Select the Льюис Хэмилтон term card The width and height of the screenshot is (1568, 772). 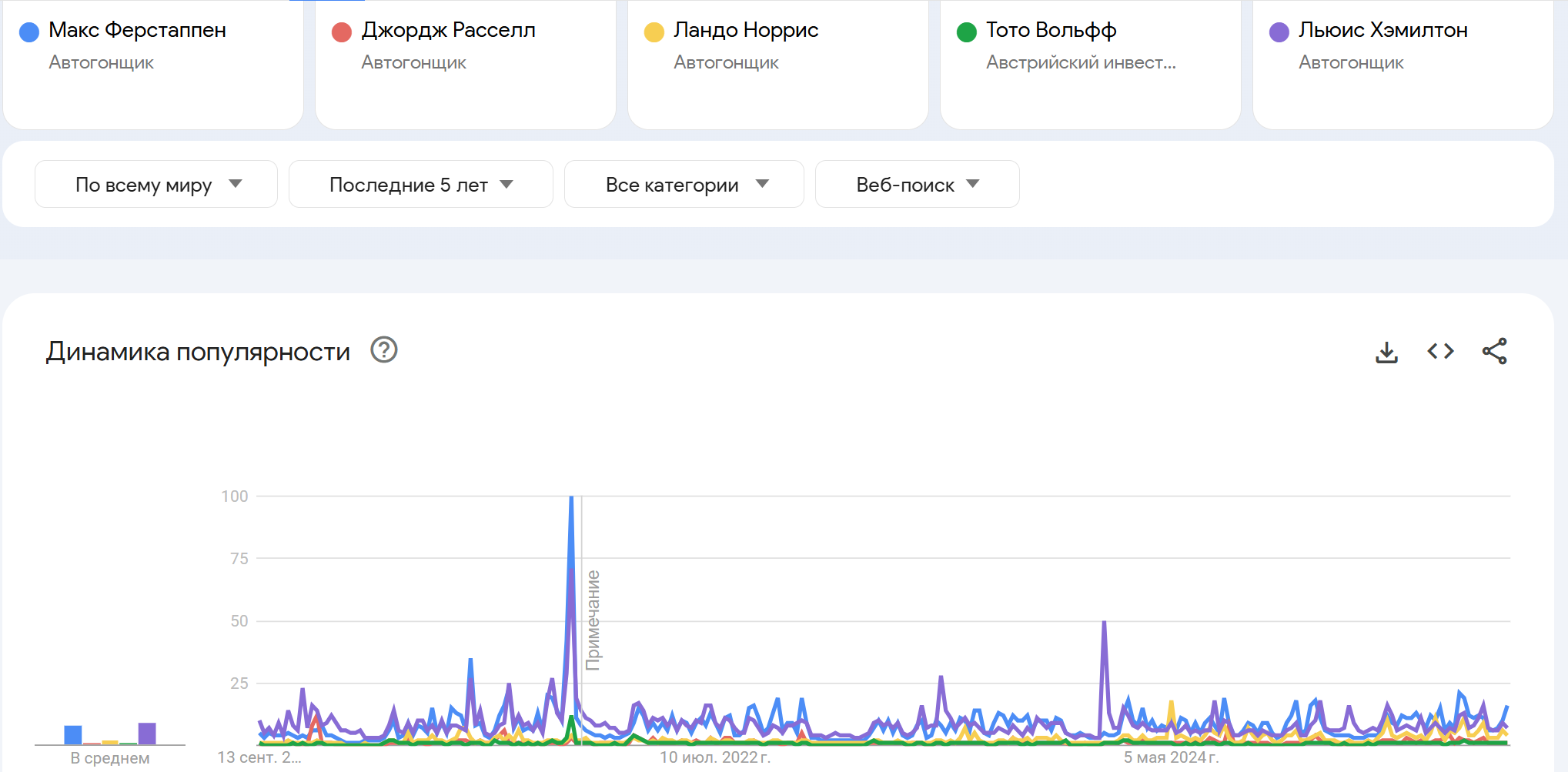coord(1403,63)
